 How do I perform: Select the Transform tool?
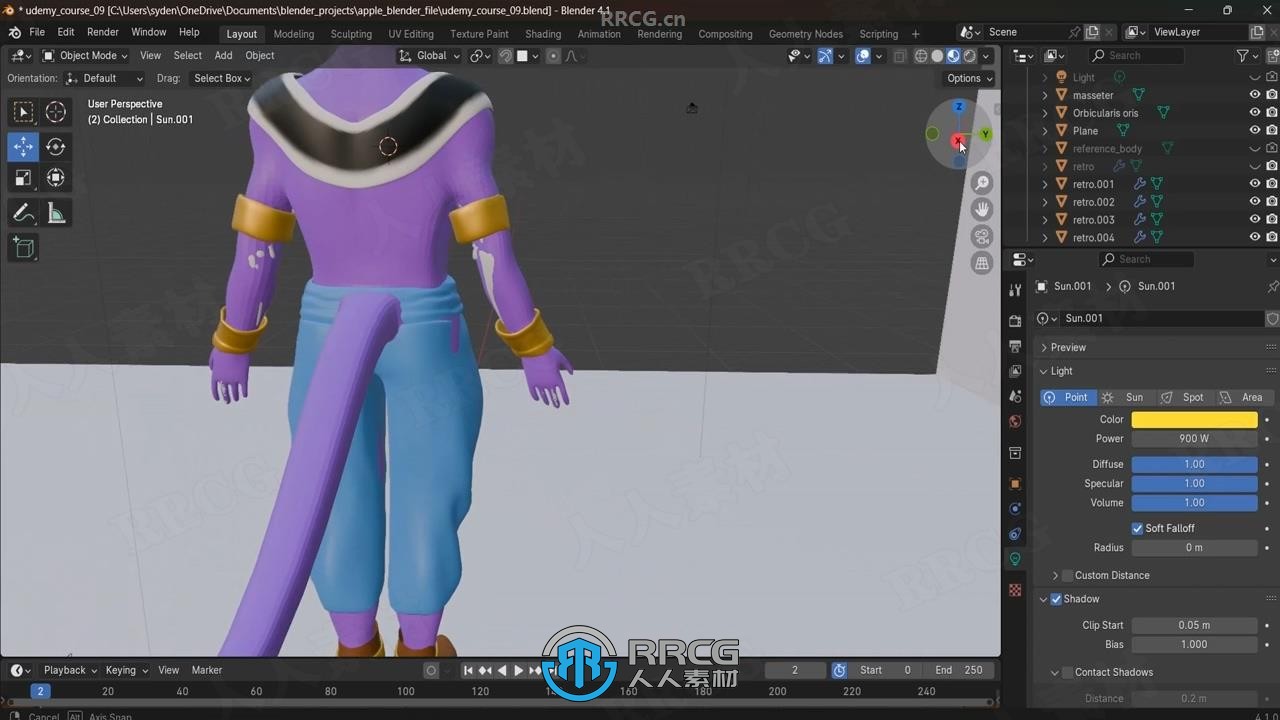click(56, 178)
